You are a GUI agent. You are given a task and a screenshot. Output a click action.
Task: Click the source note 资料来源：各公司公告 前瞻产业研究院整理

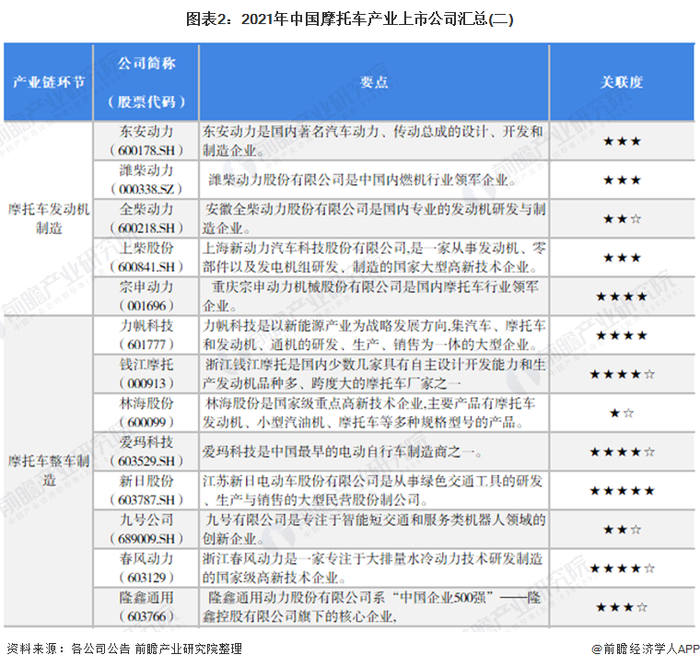[124, 648]
